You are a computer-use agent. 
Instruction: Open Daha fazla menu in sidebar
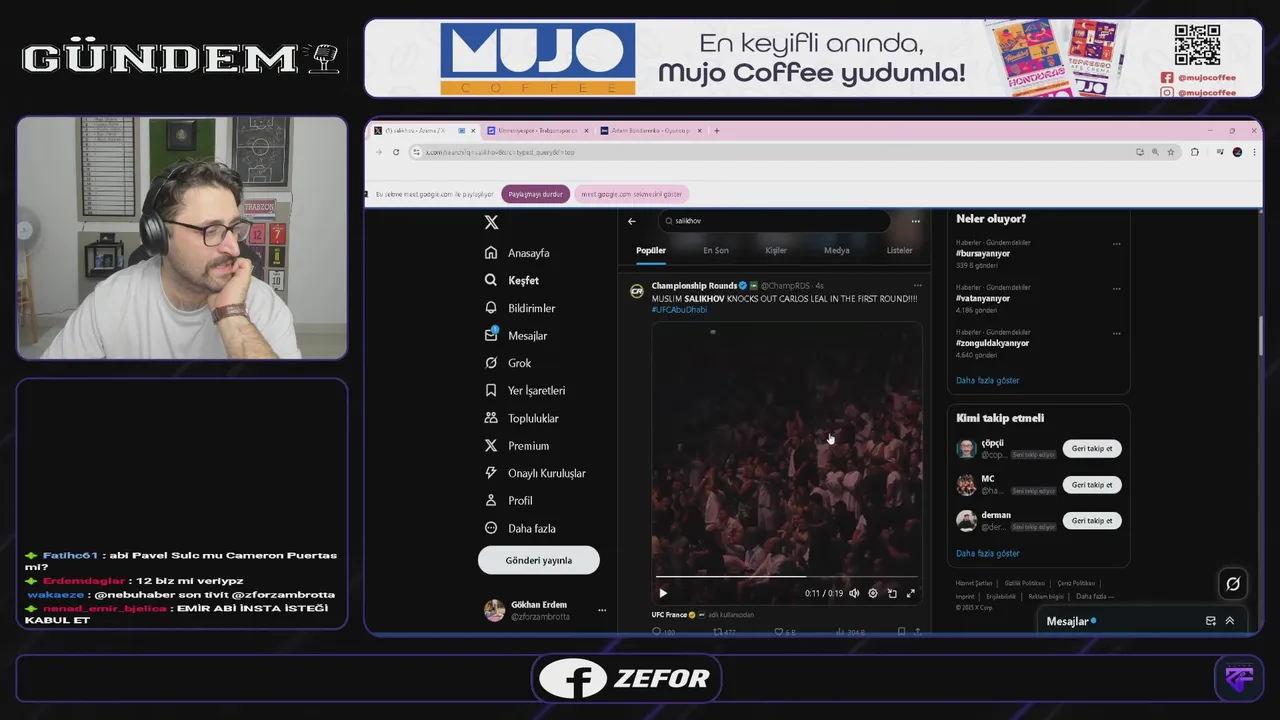[x=519, y=528]
